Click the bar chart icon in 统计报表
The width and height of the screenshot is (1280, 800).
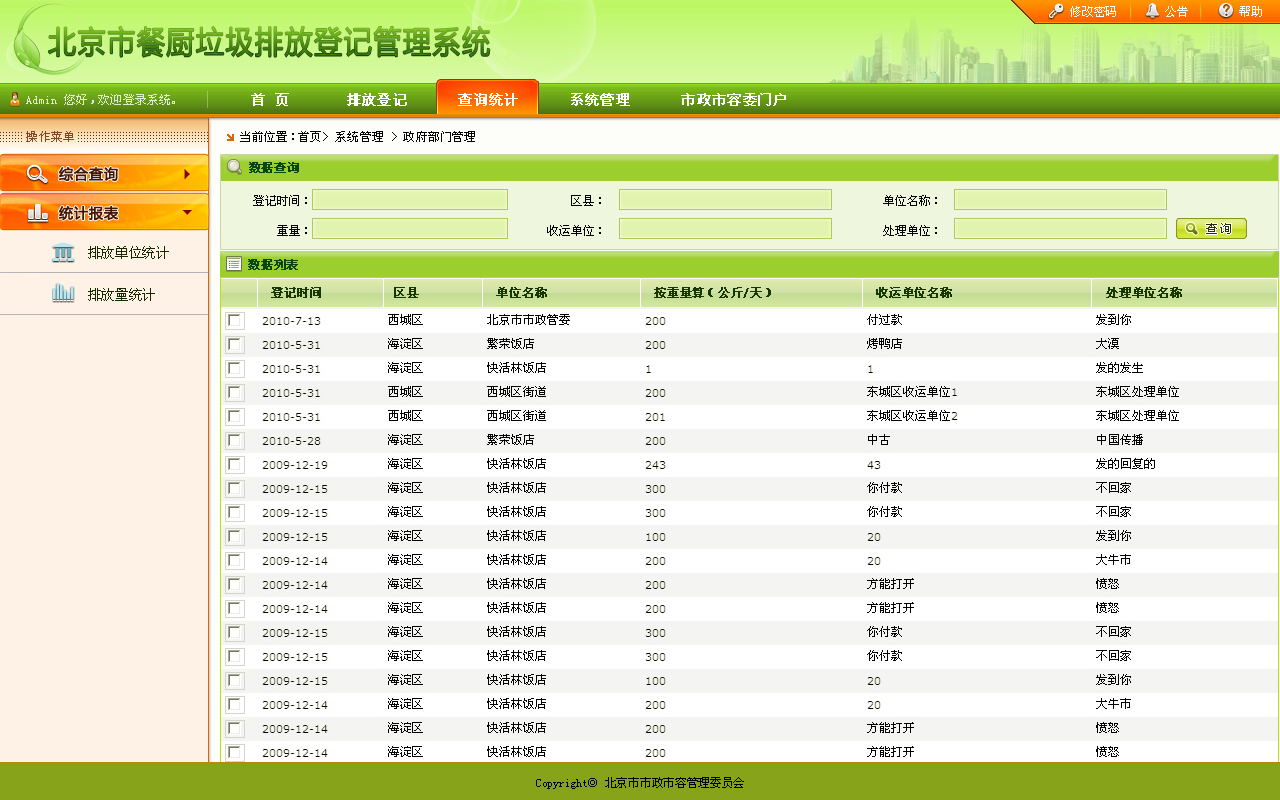click(x=37, y=213)
